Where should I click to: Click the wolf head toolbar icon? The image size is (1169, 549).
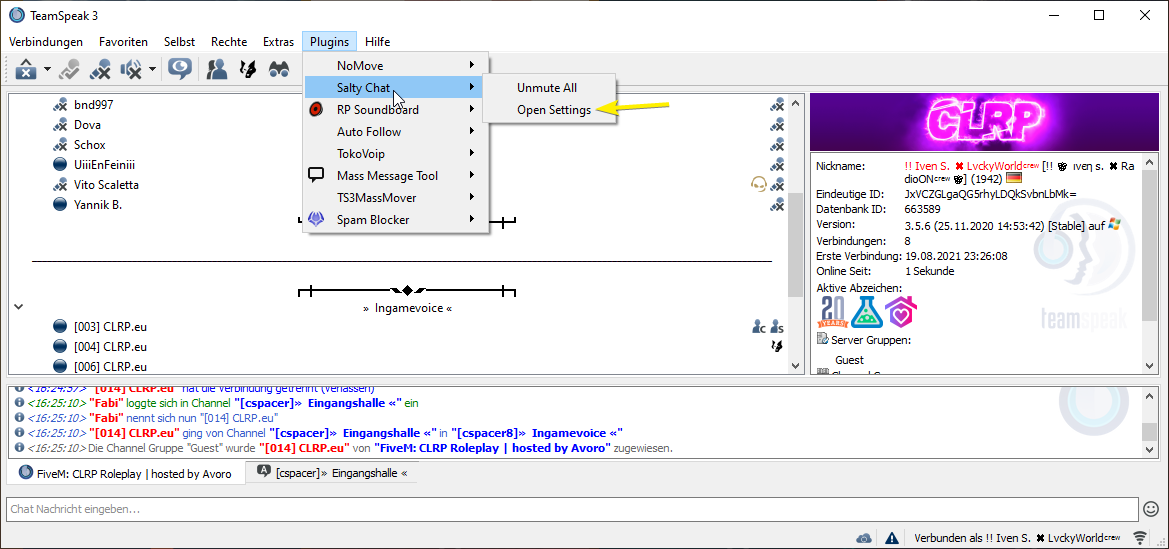coord(248,69)
